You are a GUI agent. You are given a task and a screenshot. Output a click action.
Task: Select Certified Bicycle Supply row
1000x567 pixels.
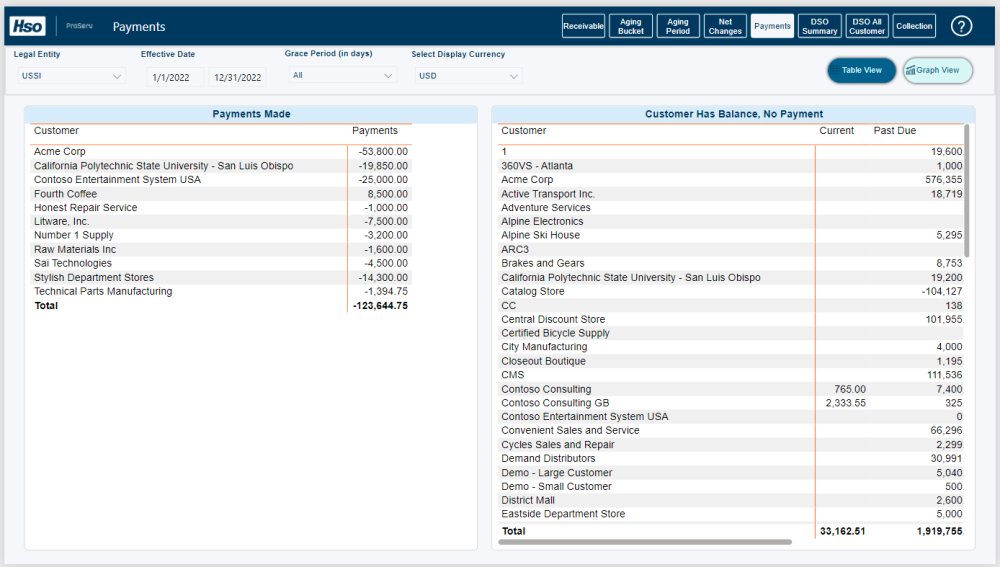click(x=730, y=333)
